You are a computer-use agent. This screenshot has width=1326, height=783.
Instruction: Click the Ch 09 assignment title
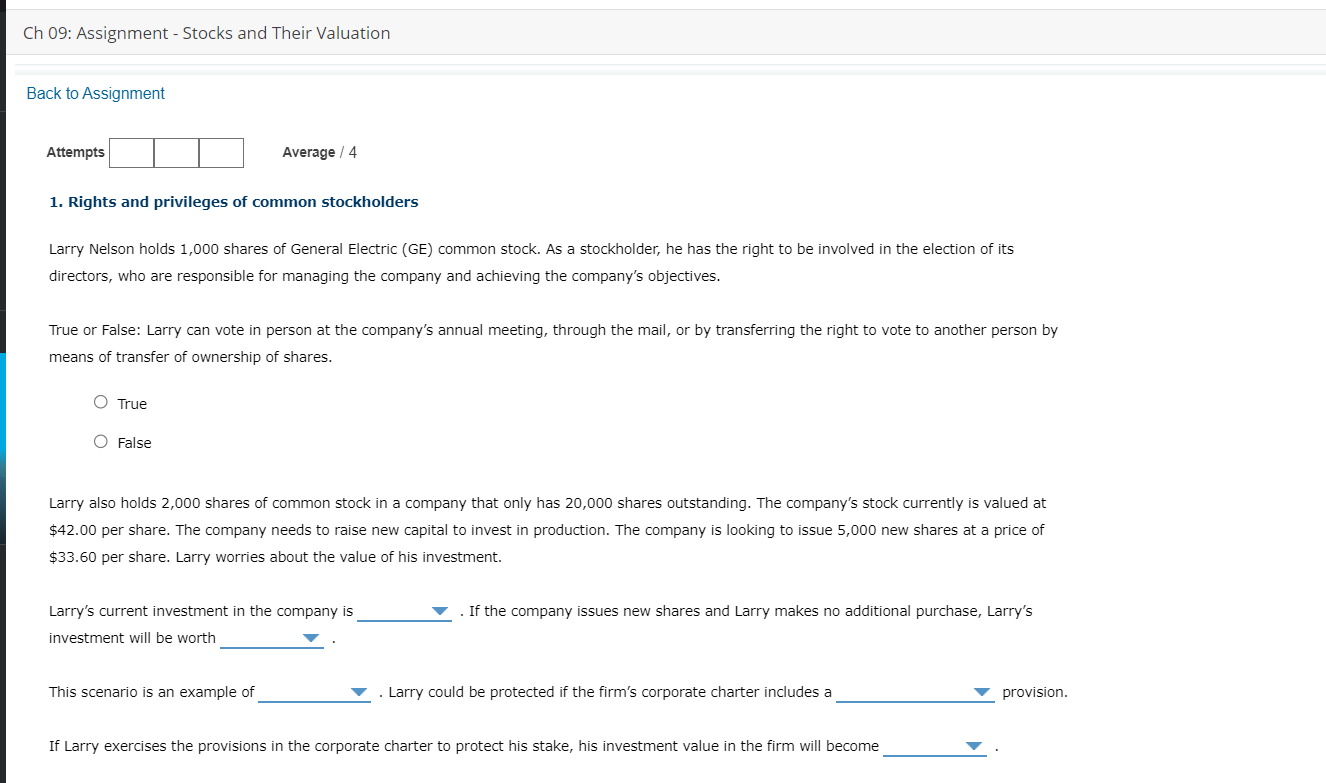tap(206, 33)
